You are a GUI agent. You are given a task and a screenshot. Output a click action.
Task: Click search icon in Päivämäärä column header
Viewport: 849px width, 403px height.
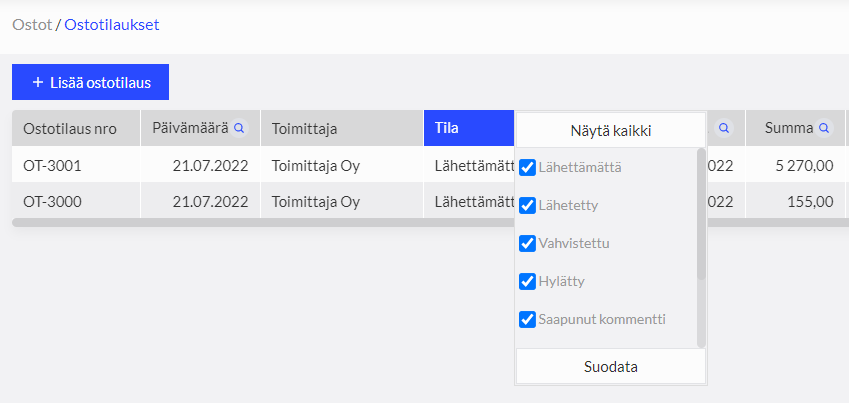pyautogui.click(x=239, y=128)
